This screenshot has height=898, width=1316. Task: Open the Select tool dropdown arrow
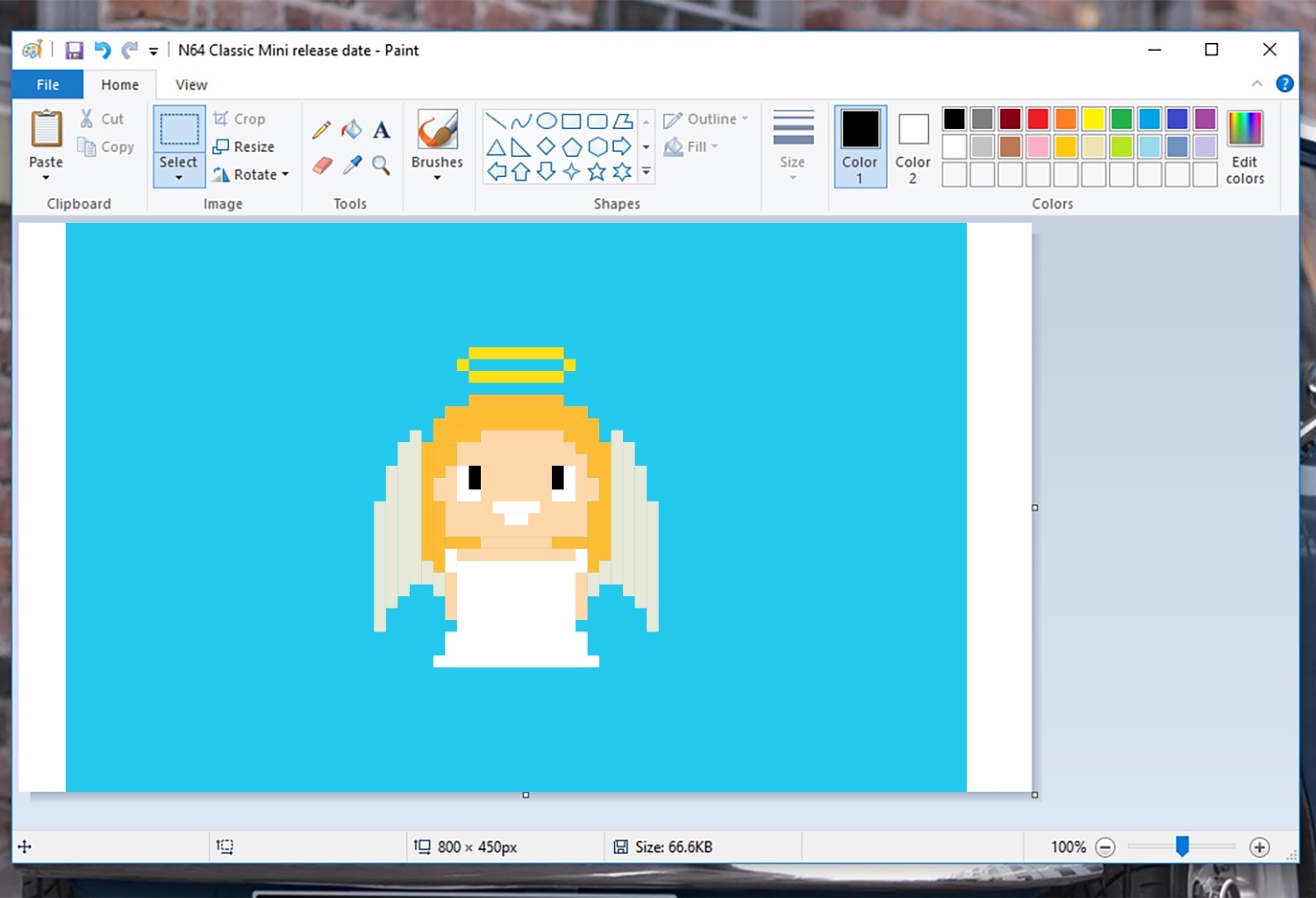pyautogui.click(x=179, y=178)
